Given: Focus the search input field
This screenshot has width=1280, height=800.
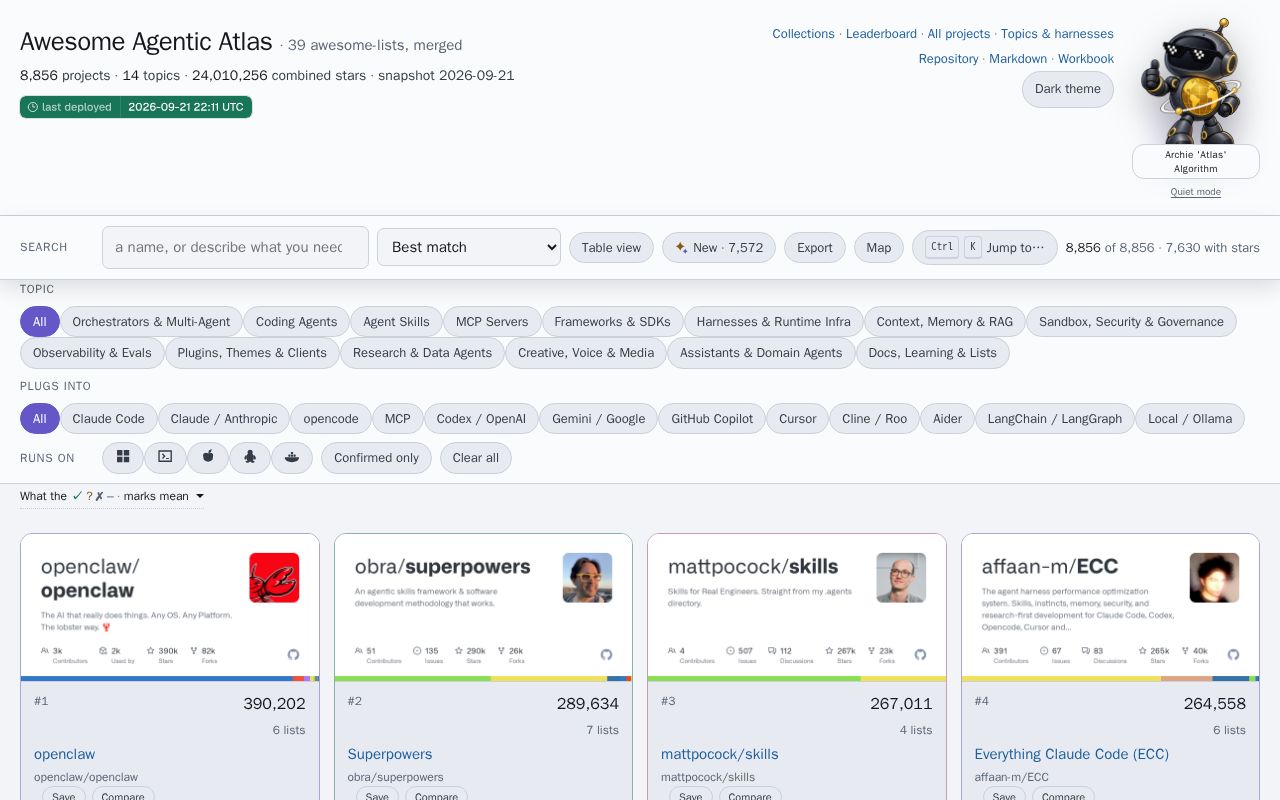Looking at the screenshot, I should [235, 247].
